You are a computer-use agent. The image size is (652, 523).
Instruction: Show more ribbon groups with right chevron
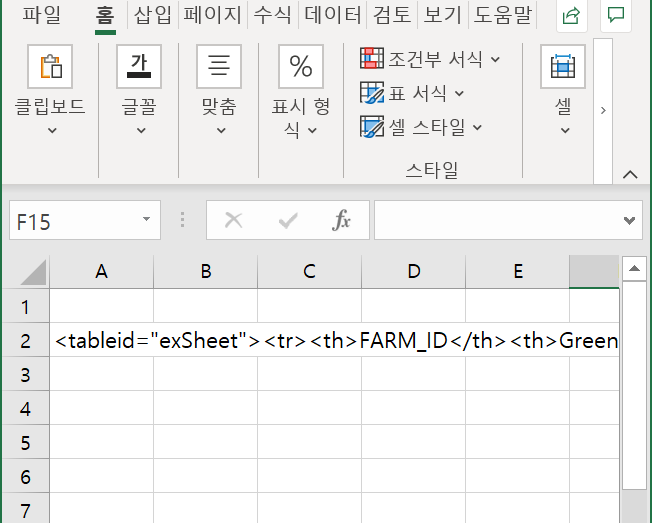pyautogui.click(x=603, y=111)
